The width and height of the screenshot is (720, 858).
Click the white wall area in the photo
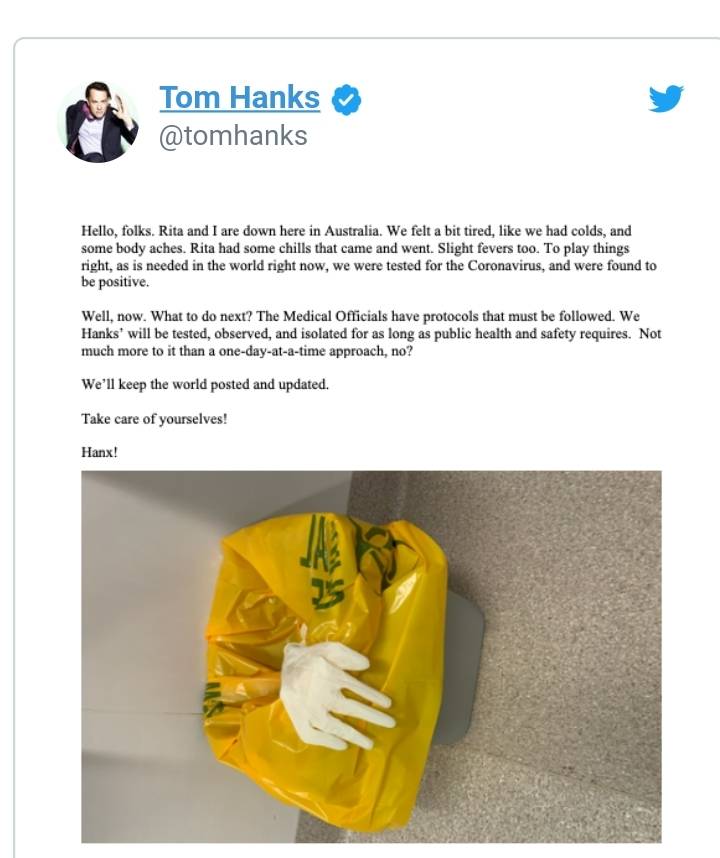[142, 602]
